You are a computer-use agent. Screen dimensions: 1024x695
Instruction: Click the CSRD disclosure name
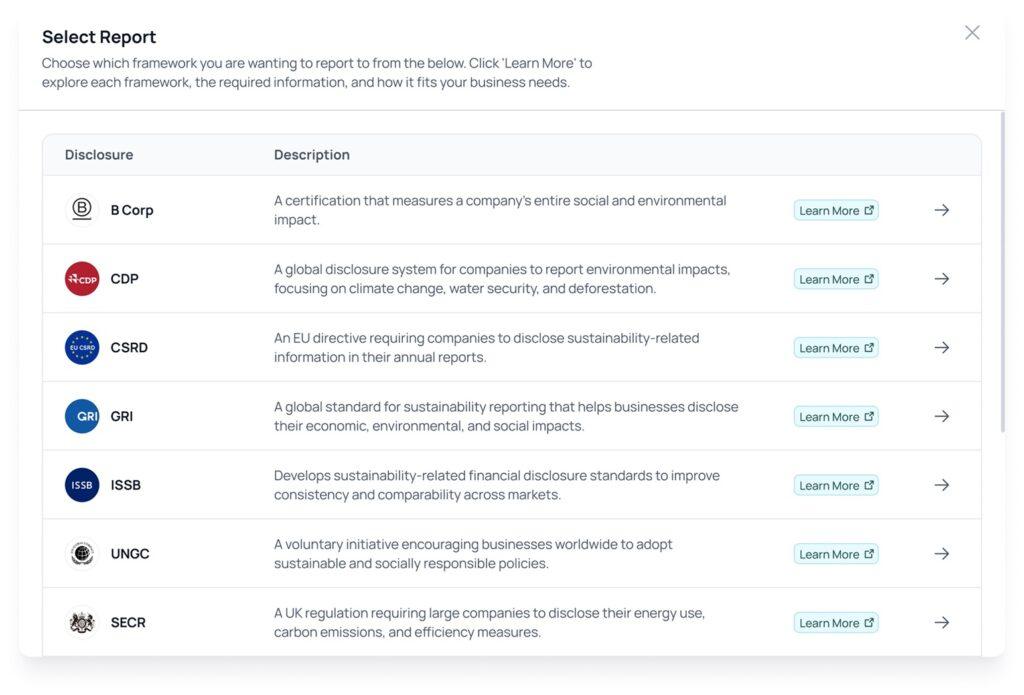coord(129,348)
